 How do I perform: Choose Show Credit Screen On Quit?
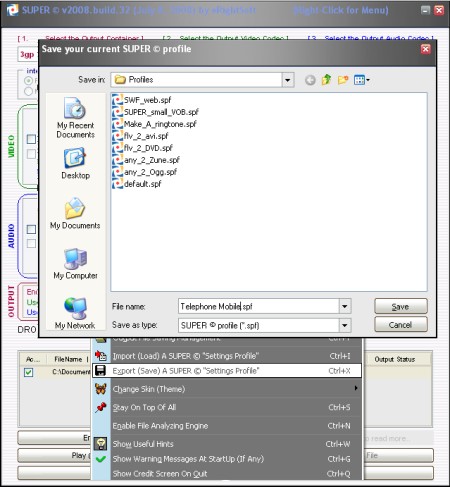coord(227,474)
